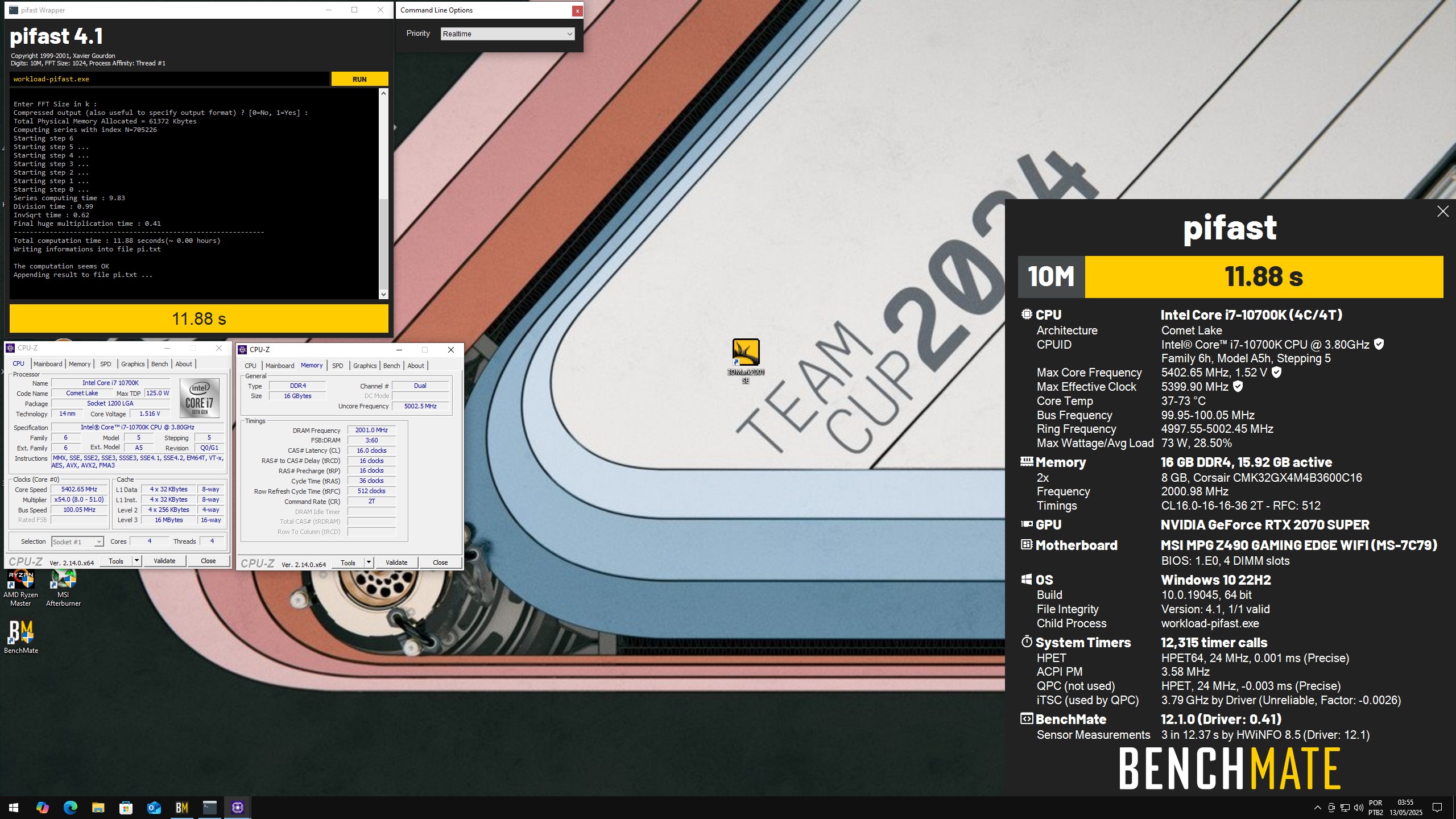Open the Windows Start menu
The width and height of the screenshot is (1456, 819).
tap(14, 807)
